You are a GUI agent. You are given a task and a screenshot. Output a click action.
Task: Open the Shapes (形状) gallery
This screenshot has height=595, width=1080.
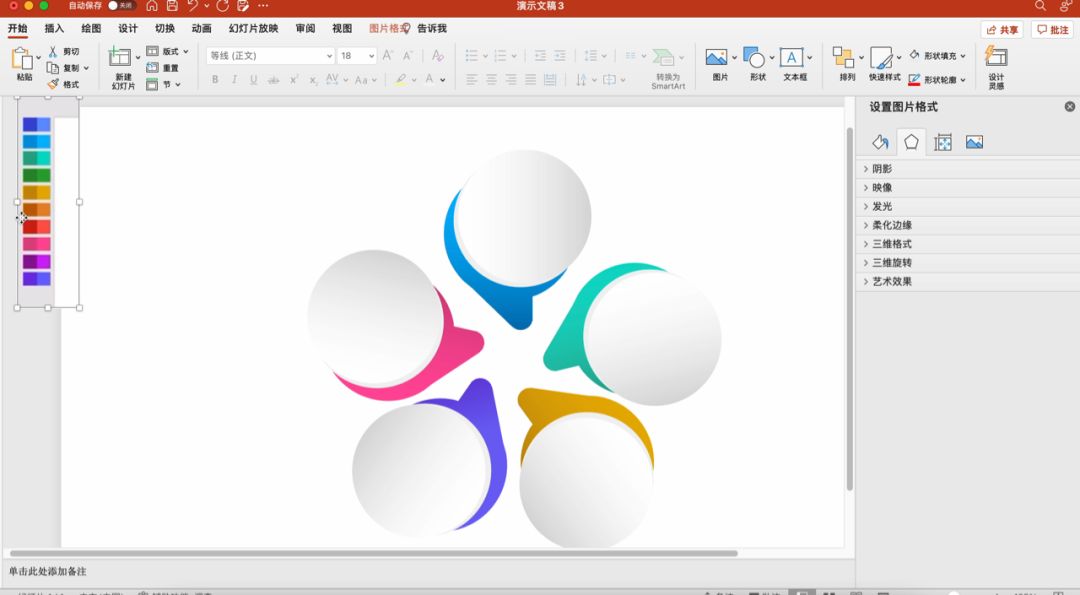(x=754, y=57)
